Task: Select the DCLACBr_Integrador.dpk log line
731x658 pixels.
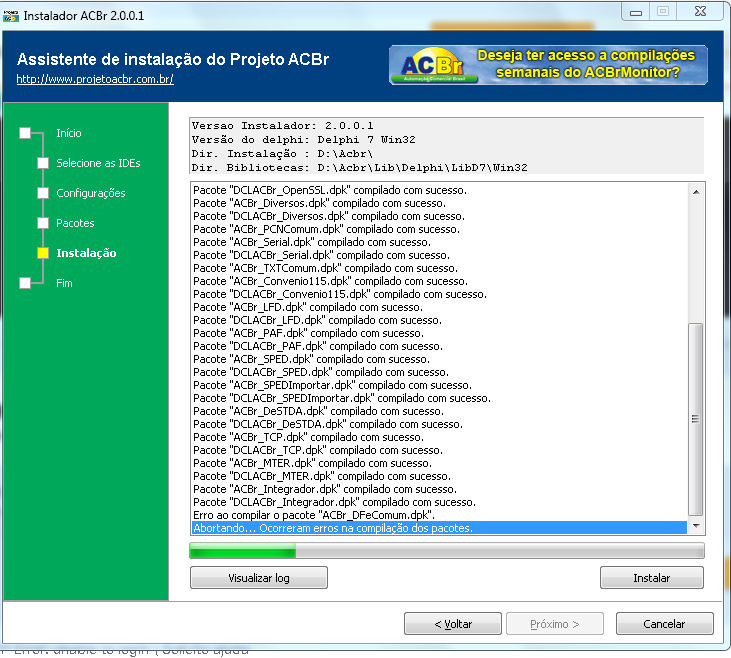Action: click(x=439, y=502)
